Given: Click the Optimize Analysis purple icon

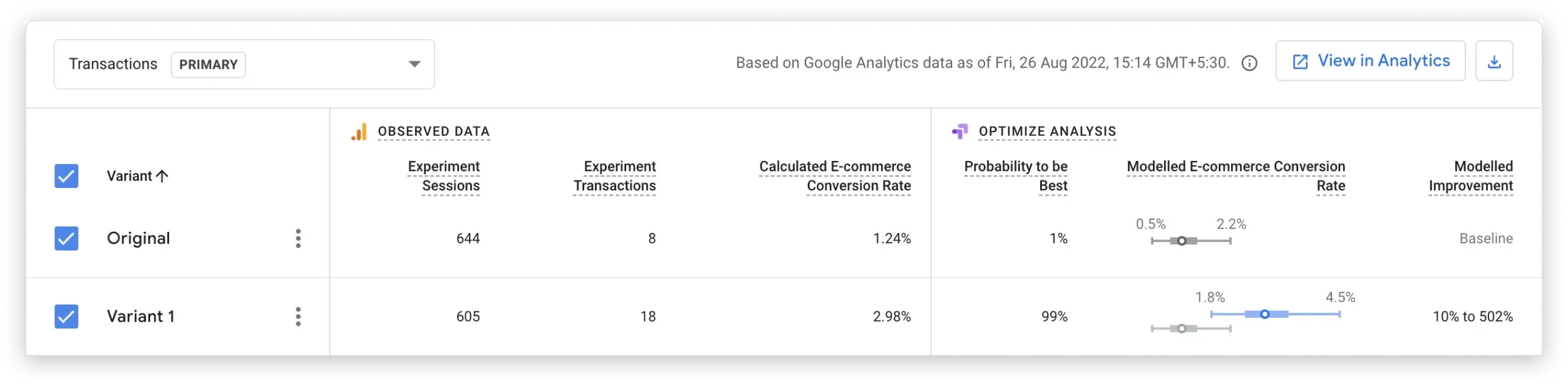Looking at the screenshot, I should (960, 132).
